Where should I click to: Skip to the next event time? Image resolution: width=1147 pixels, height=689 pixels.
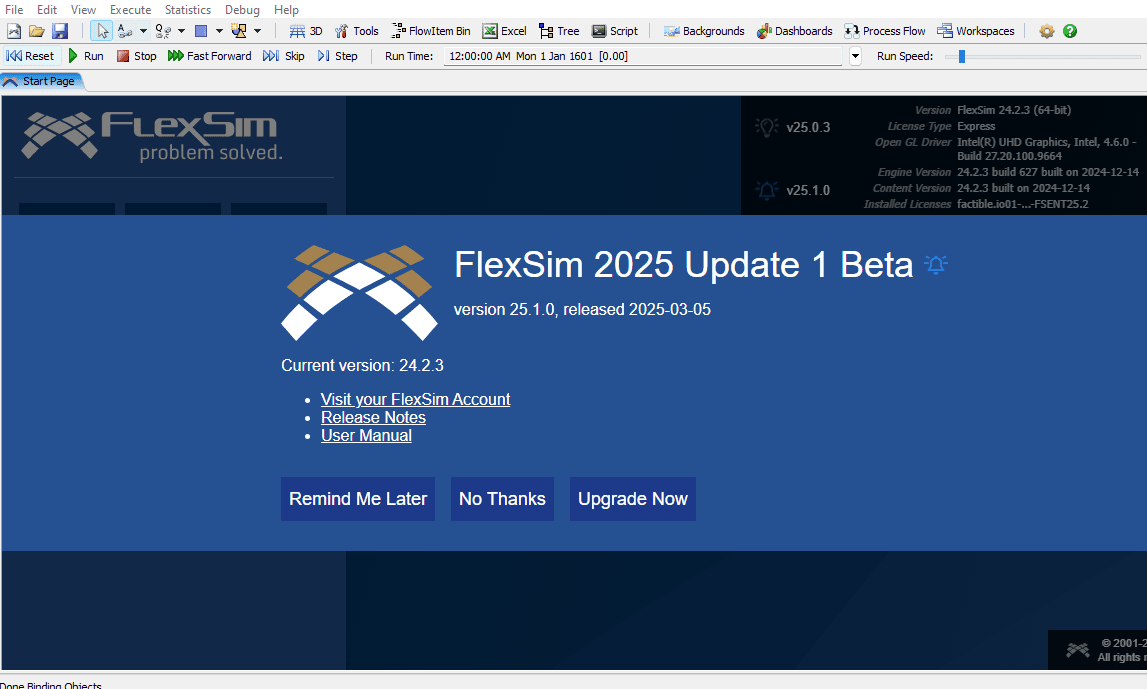284,56
